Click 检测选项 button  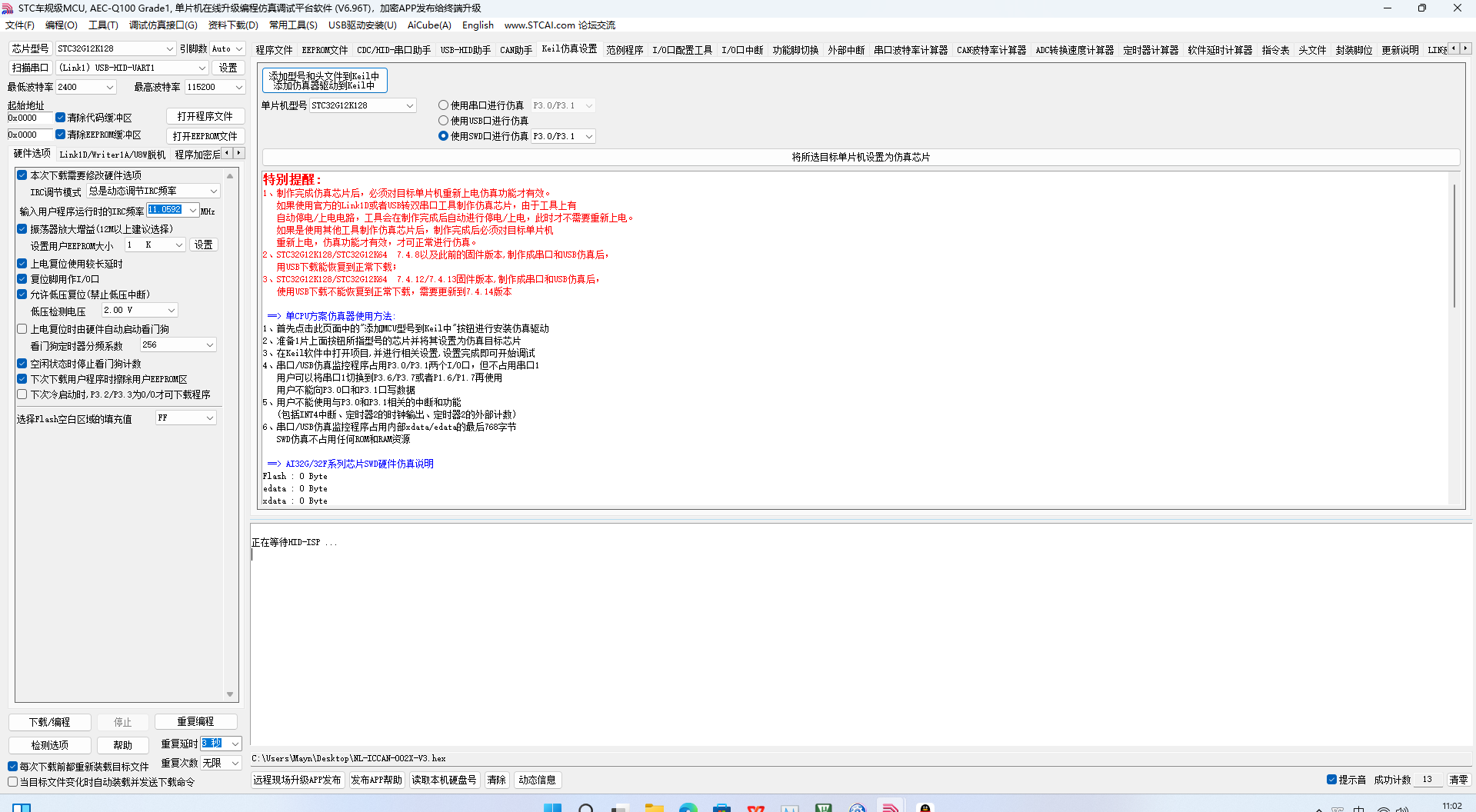point(50,745)
